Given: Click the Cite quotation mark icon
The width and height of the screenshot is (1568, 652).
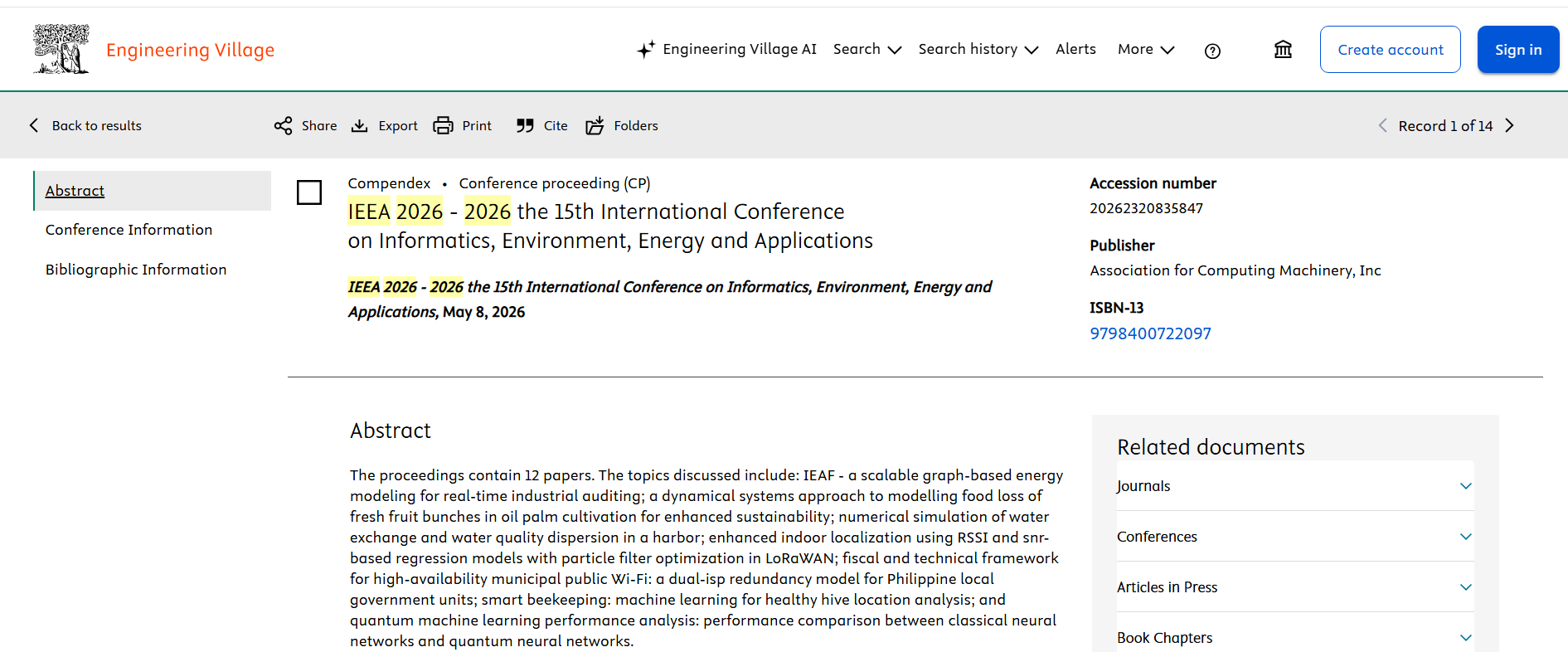Looking at the screenshot, I should pyautogui.click(x=525, y=125).
